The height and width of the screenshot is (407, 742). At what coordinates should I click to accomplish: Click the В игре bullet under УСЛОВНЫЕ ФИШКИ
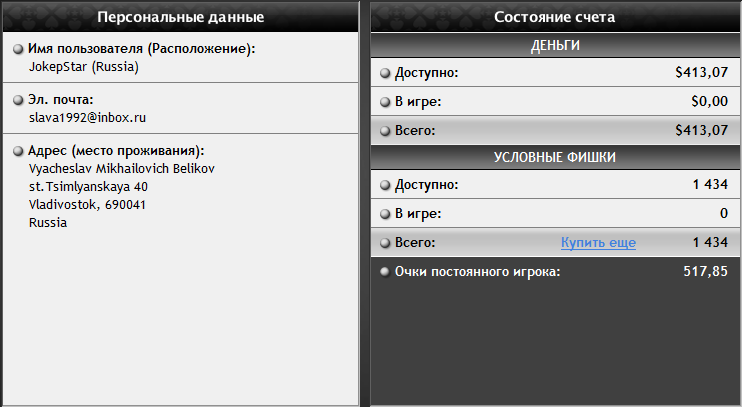(385, 214)
